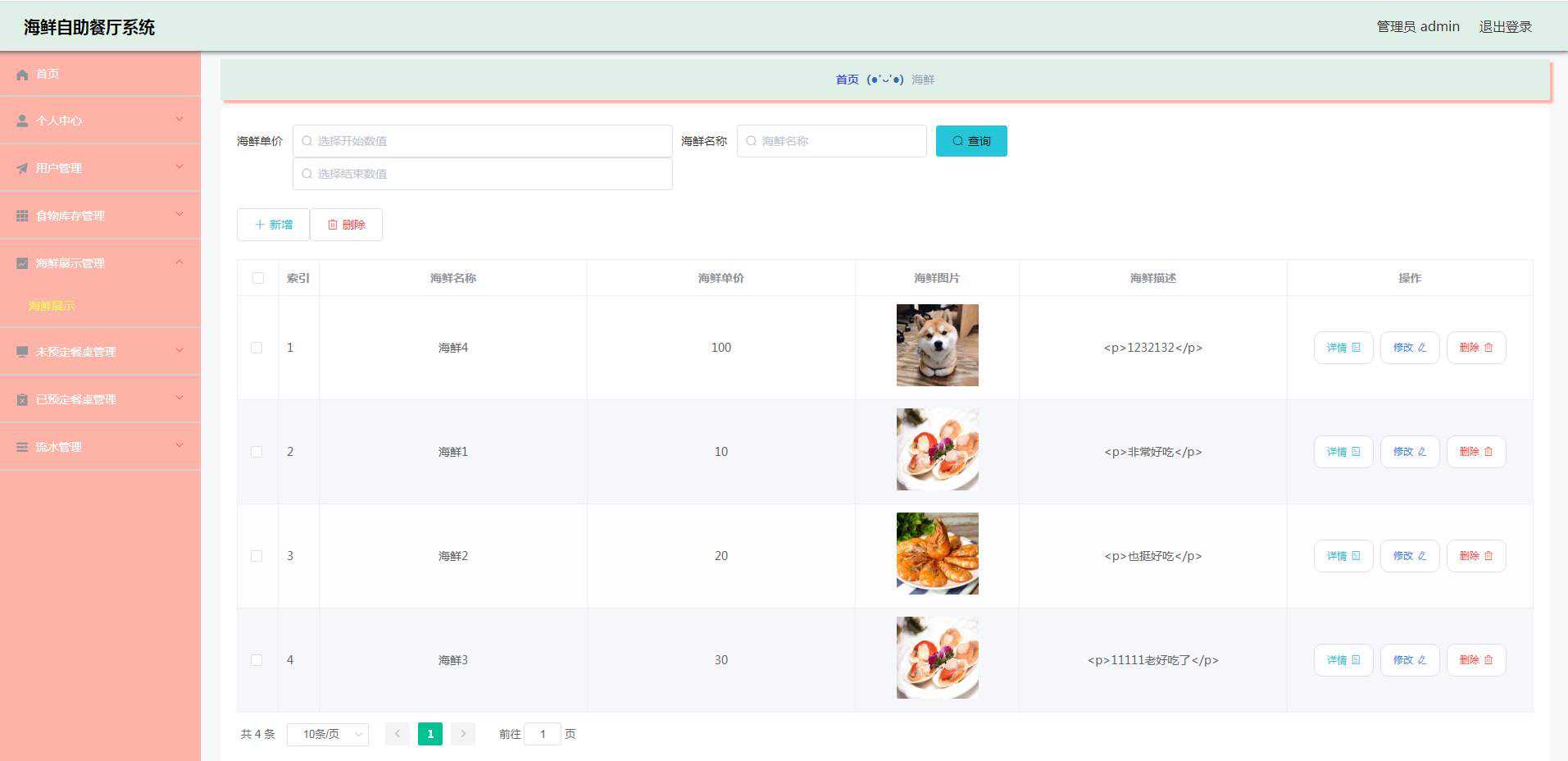Click 修改 for row 海鲜2
The width and height of the screenshot is (1568, 761).
pos(1410,556)
